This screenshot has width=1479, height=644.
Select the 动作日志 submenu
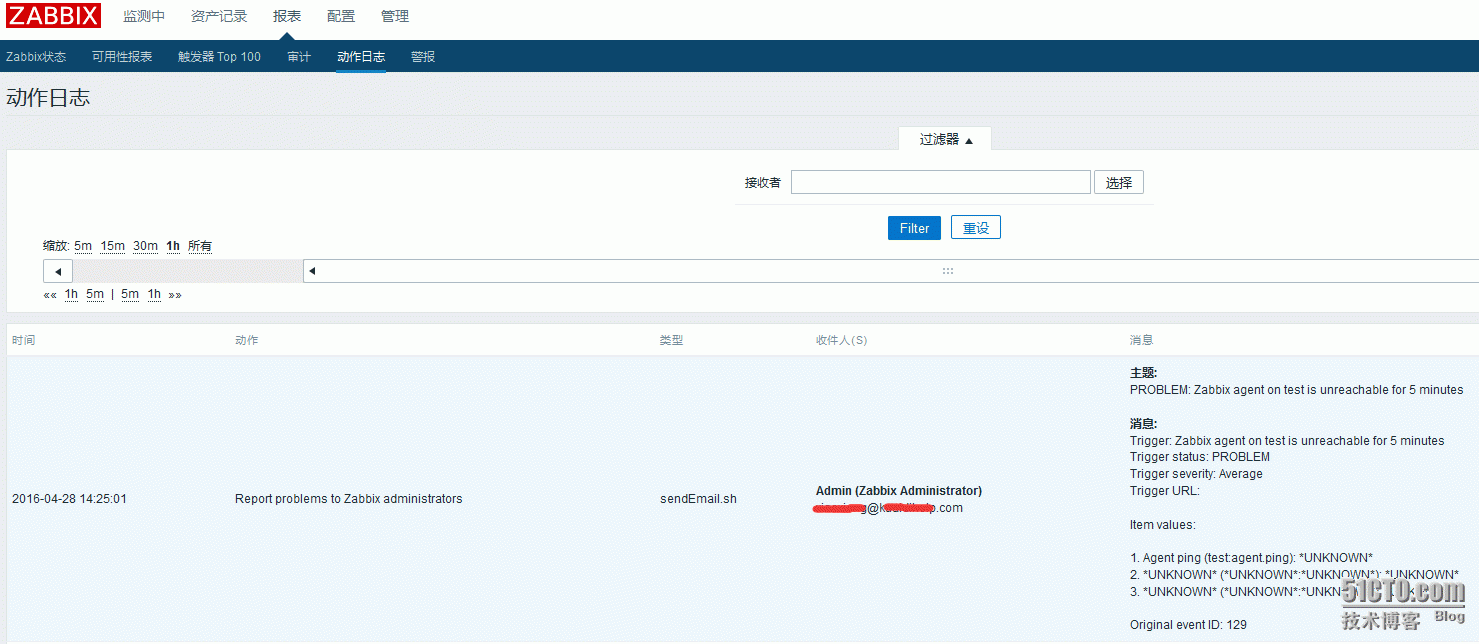tap(361, 57)
